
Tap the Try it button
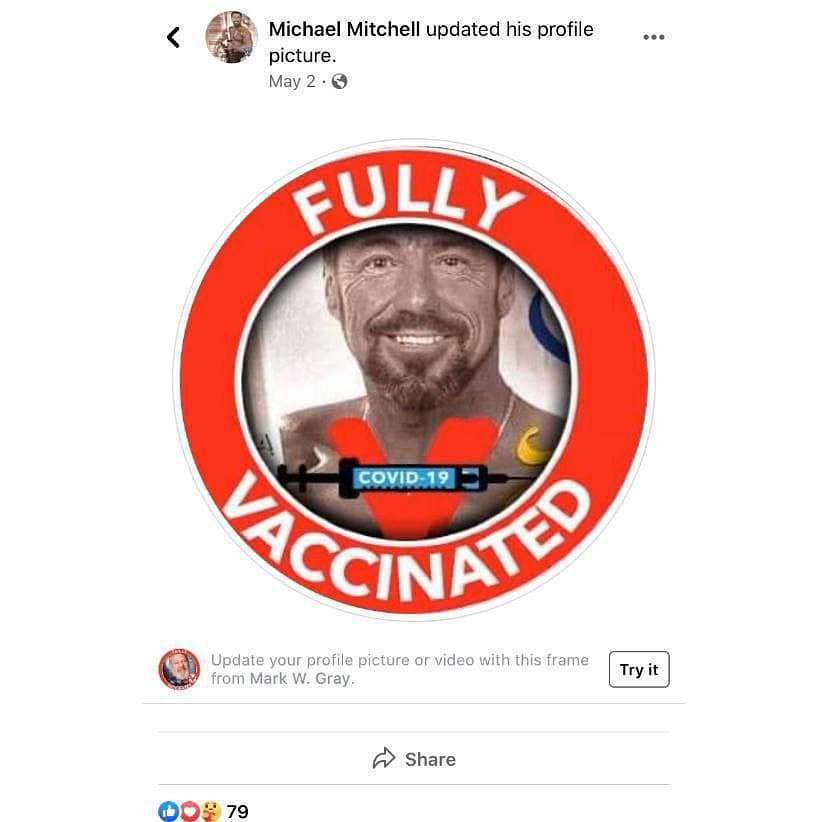pyautogui.click(x=639, y=669)
